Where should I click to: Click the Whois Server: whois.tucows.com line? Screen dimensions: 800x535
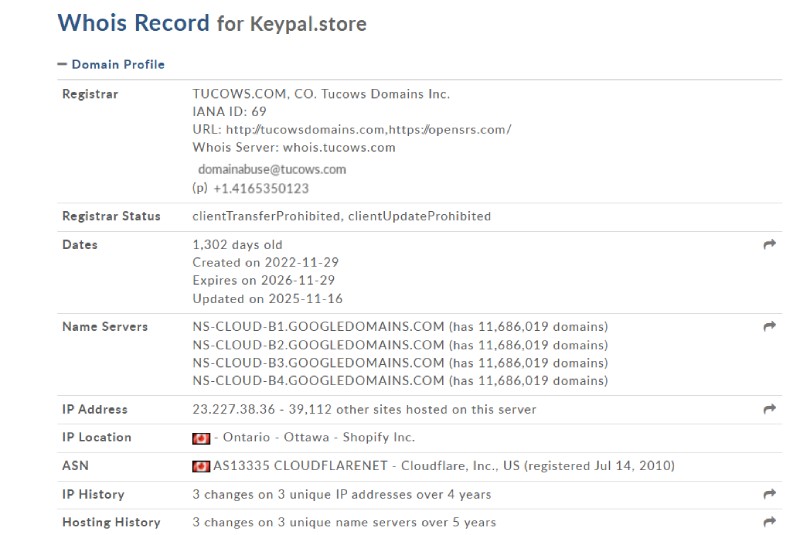294,147
